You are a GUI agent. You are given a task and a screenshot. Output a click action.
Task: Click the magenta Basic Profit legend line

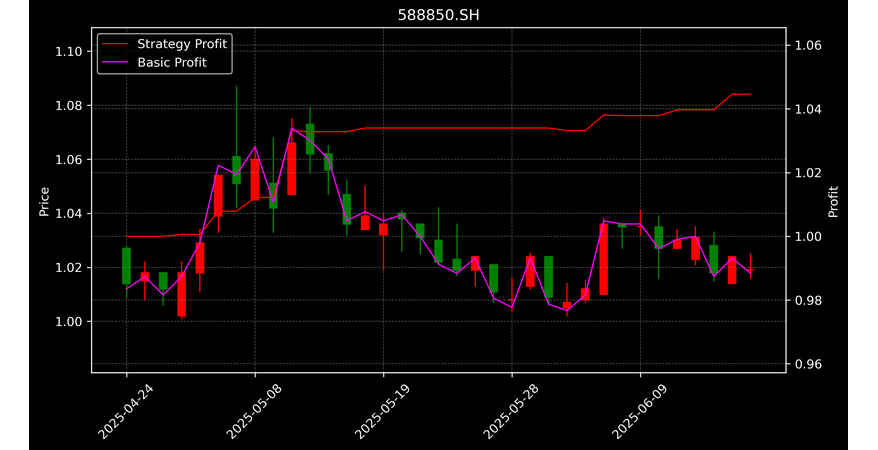[116, 63]
